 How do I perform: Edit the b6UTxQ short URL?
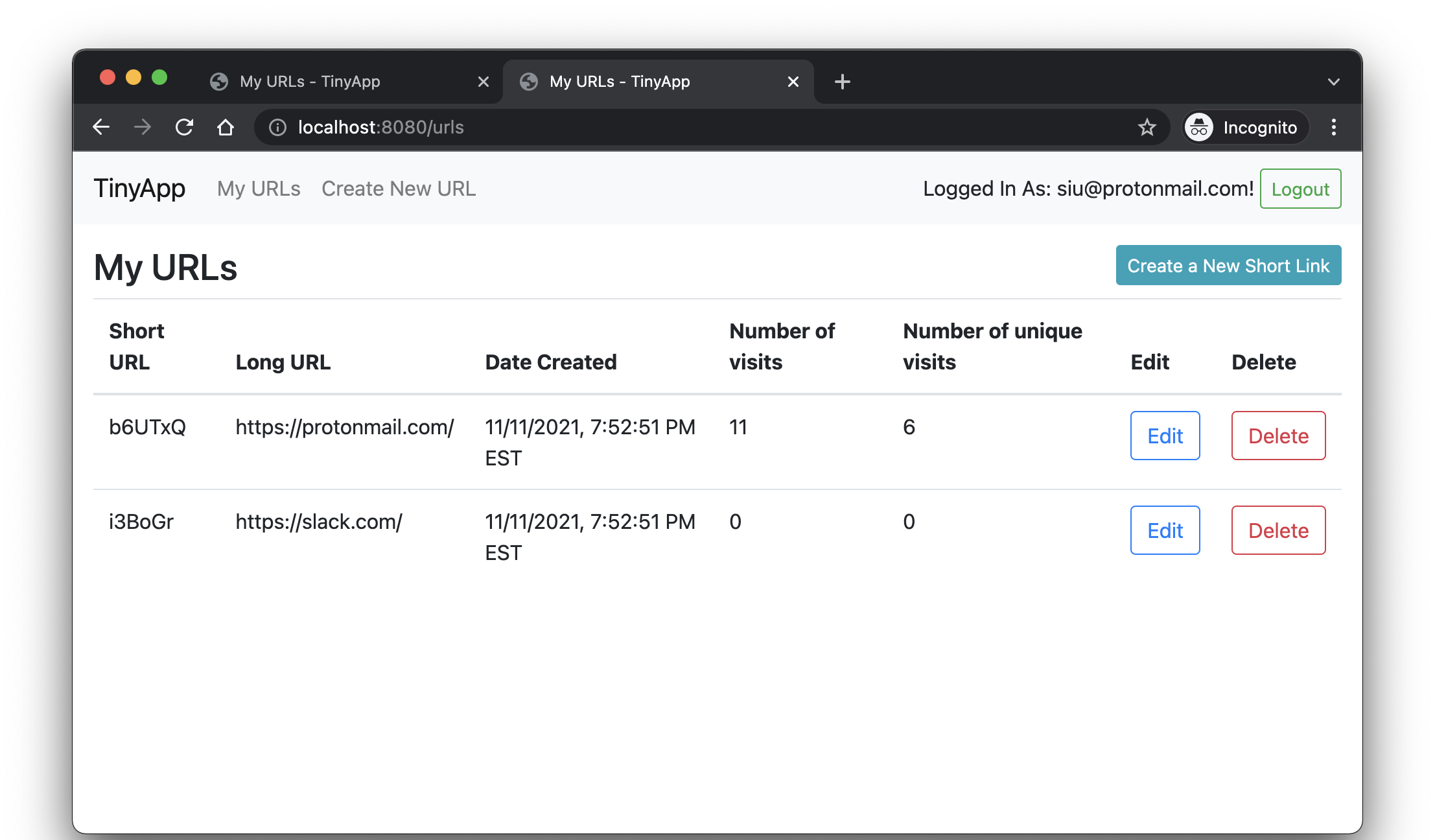[x=1165, y=436]
